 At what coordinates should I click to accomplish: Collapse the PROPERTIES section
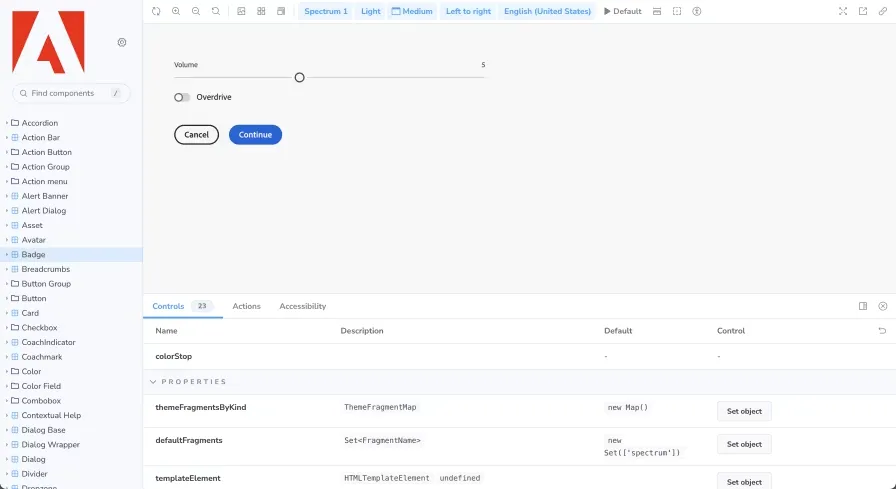tap(188, 382)
